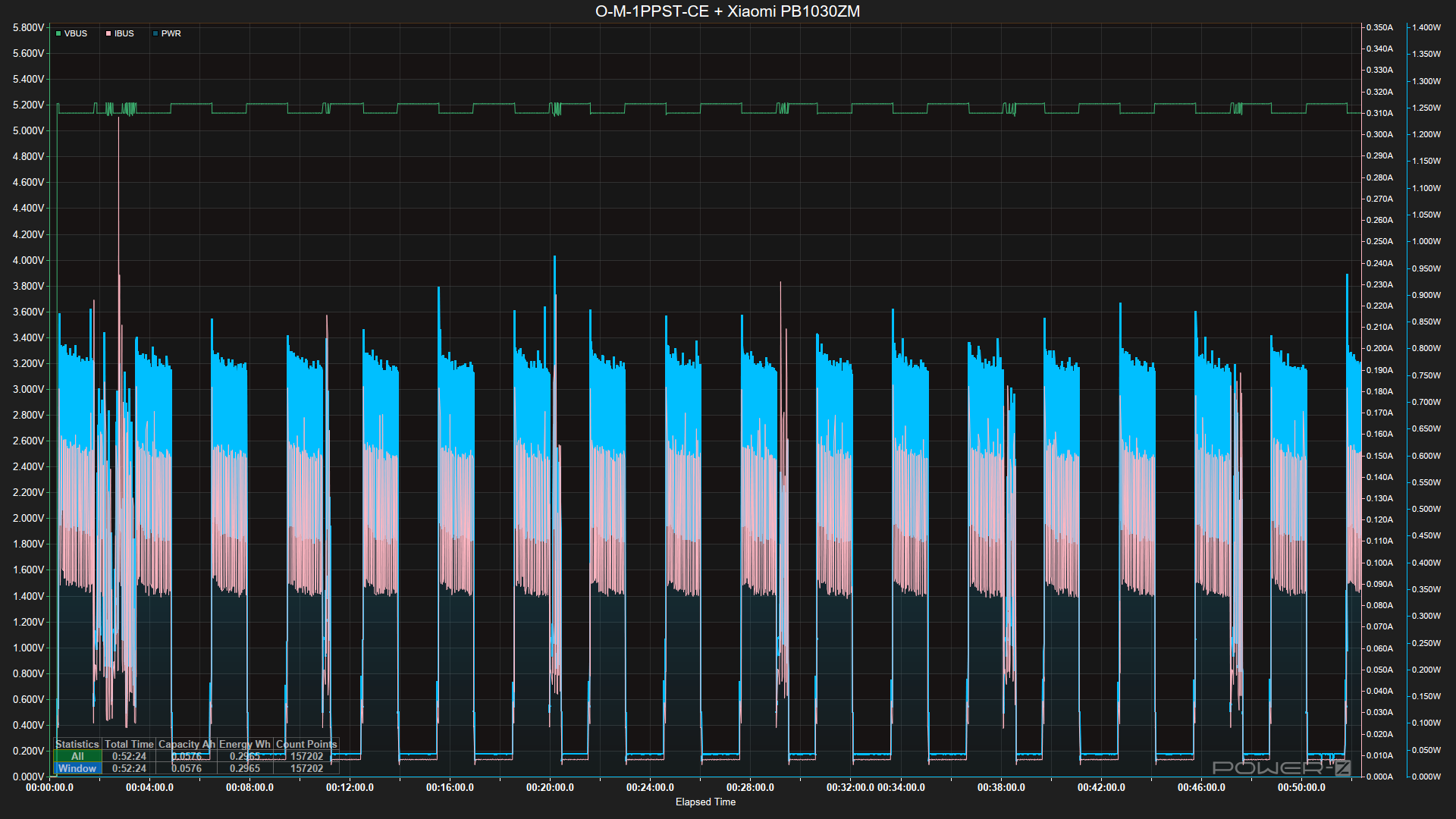The image size is (1456, 819).
Task: Toggle VBUS series via legend label
Action: tap(76, 33)
